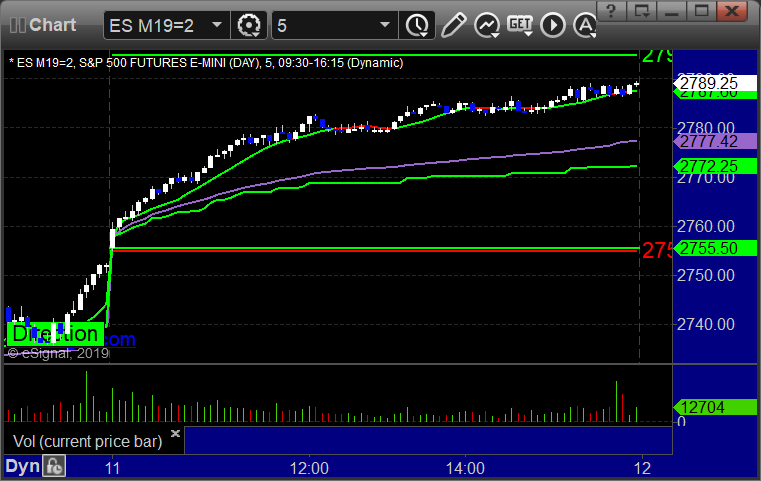Open the blue .com link on chart

click(x=119, y=339)
